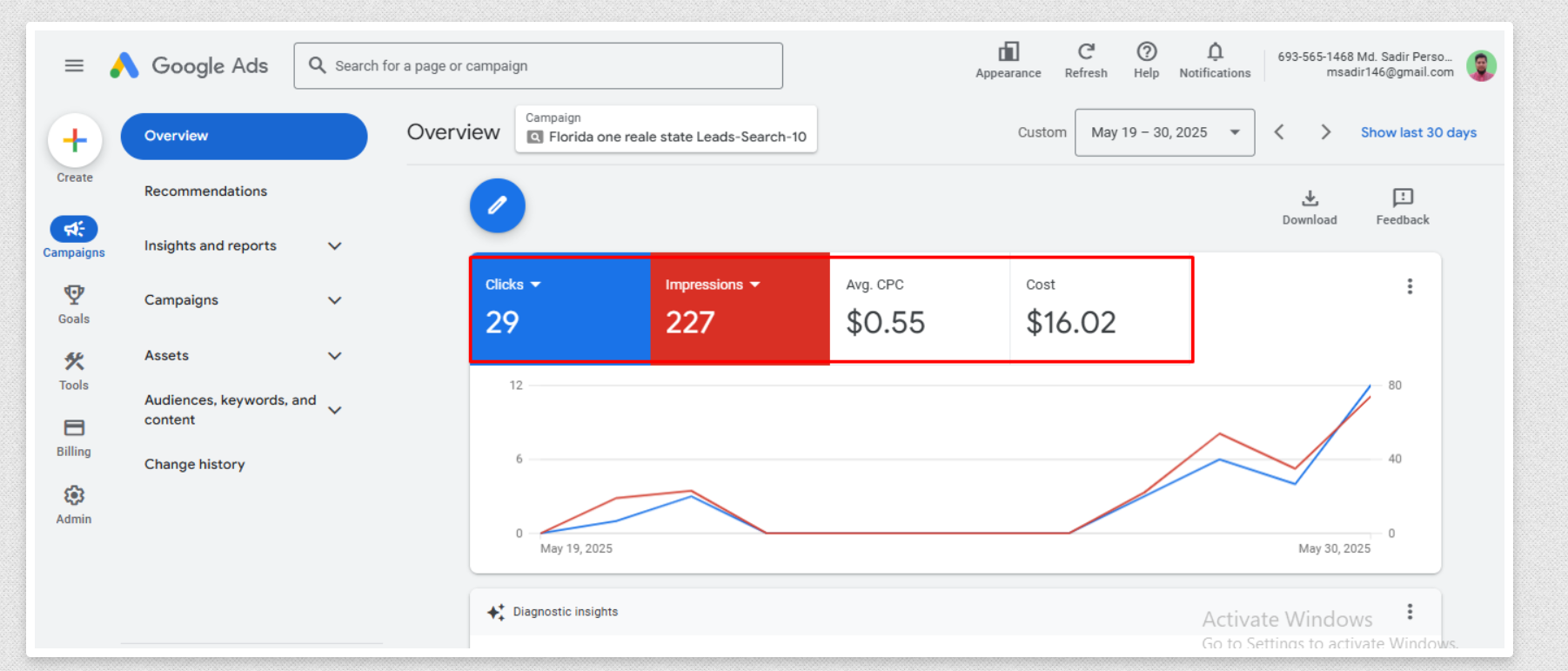Open the May 19 – 30, 2025 date dropdown
1568x671 pixels.
click(1165, 132)
